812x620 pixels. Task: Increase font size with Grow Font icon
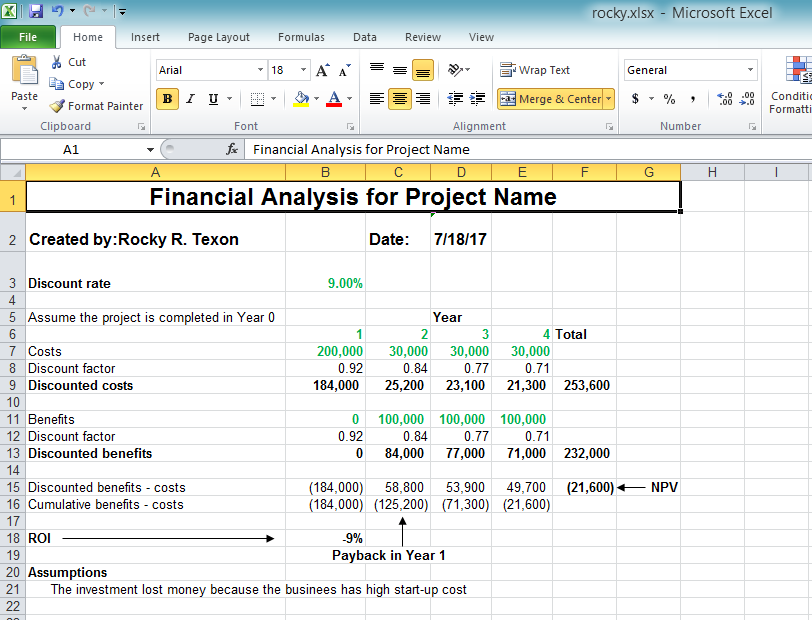coord(323,70)
